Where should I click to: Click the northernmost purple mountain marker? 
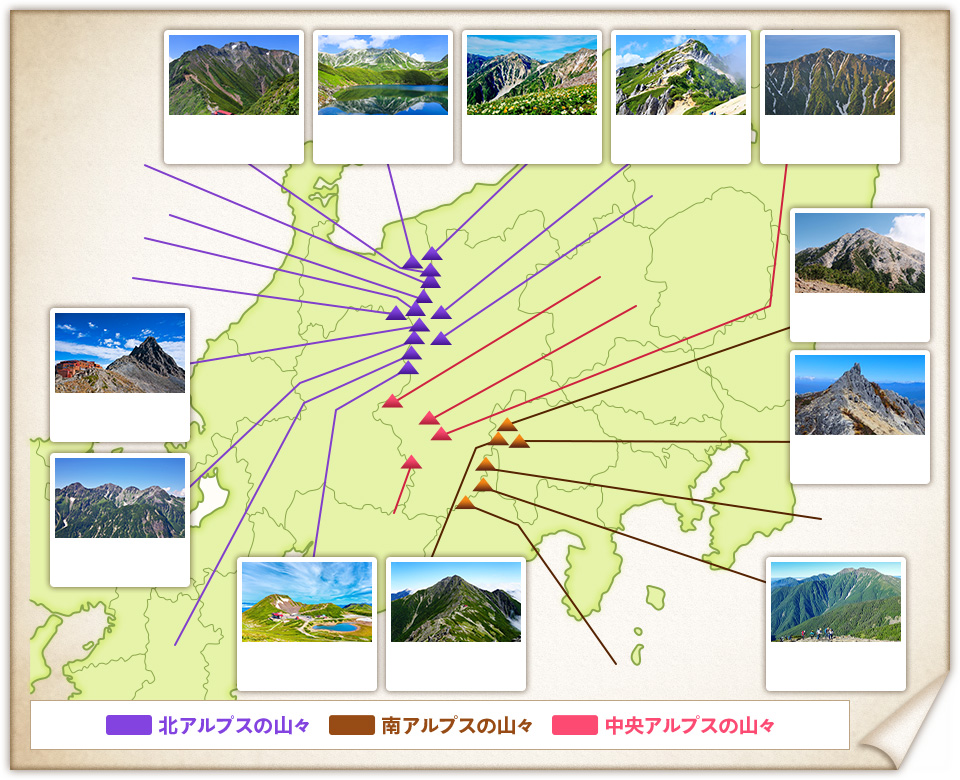pos(432,254)
